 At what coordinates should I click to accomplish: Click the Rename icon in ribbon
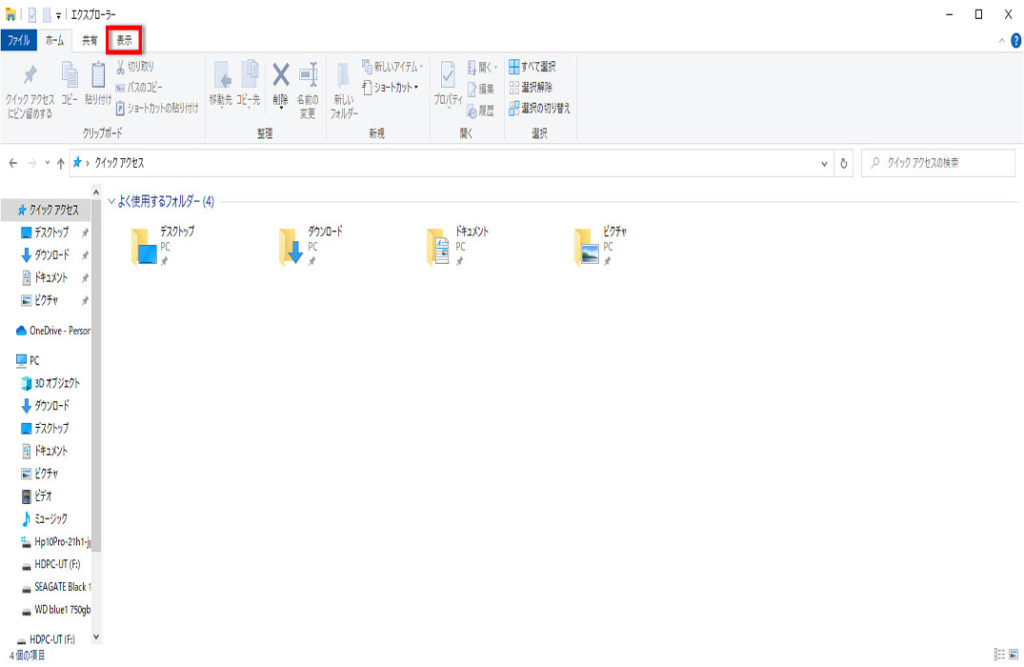coord(307,75)
